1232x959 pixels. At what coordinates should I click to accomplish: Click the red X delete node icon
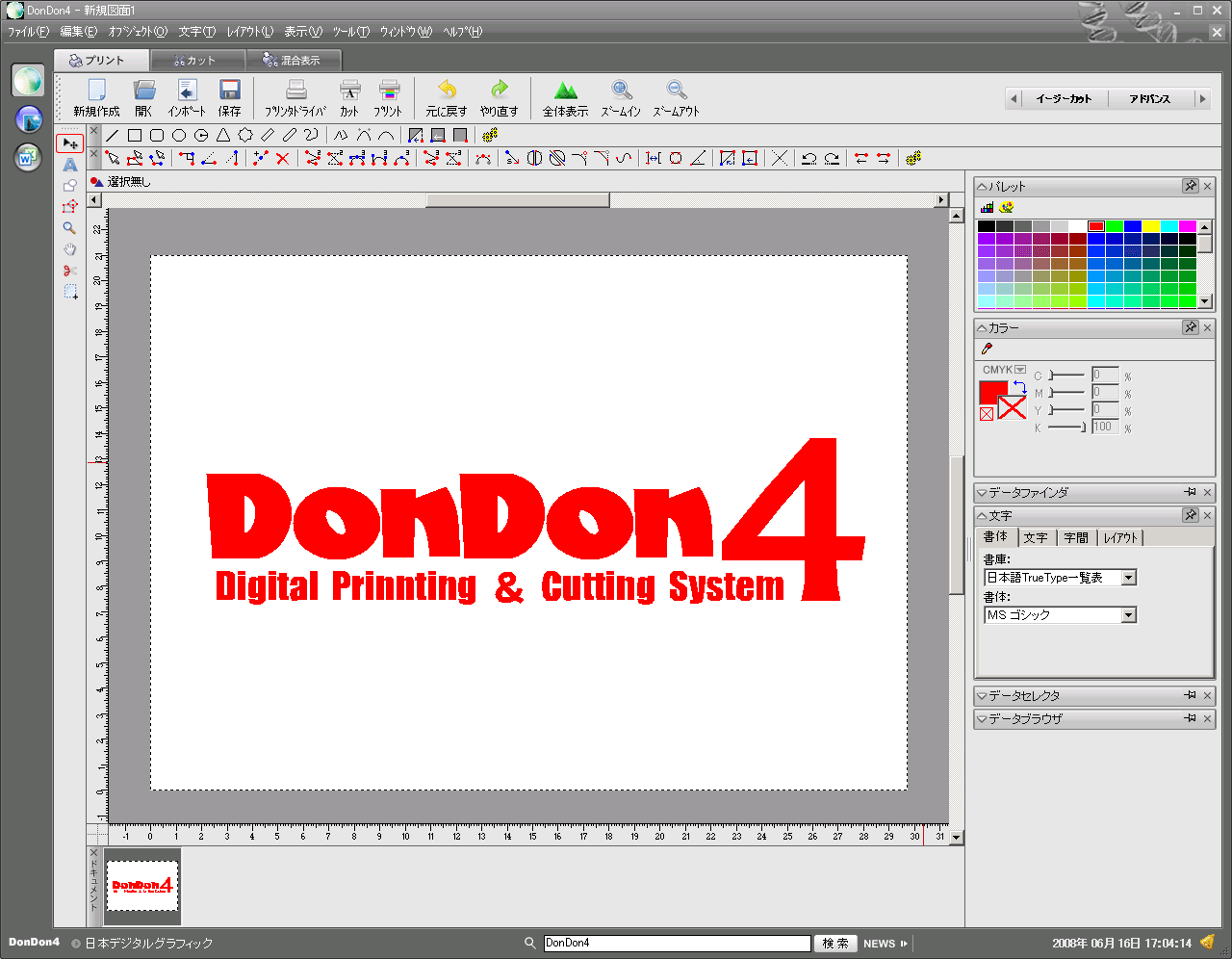click(282, 158)
